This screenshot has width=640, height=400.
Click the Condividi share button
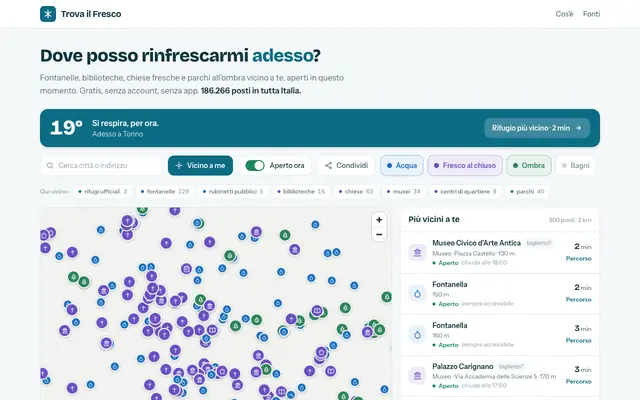pyautogui.click(x=347, y=165)
